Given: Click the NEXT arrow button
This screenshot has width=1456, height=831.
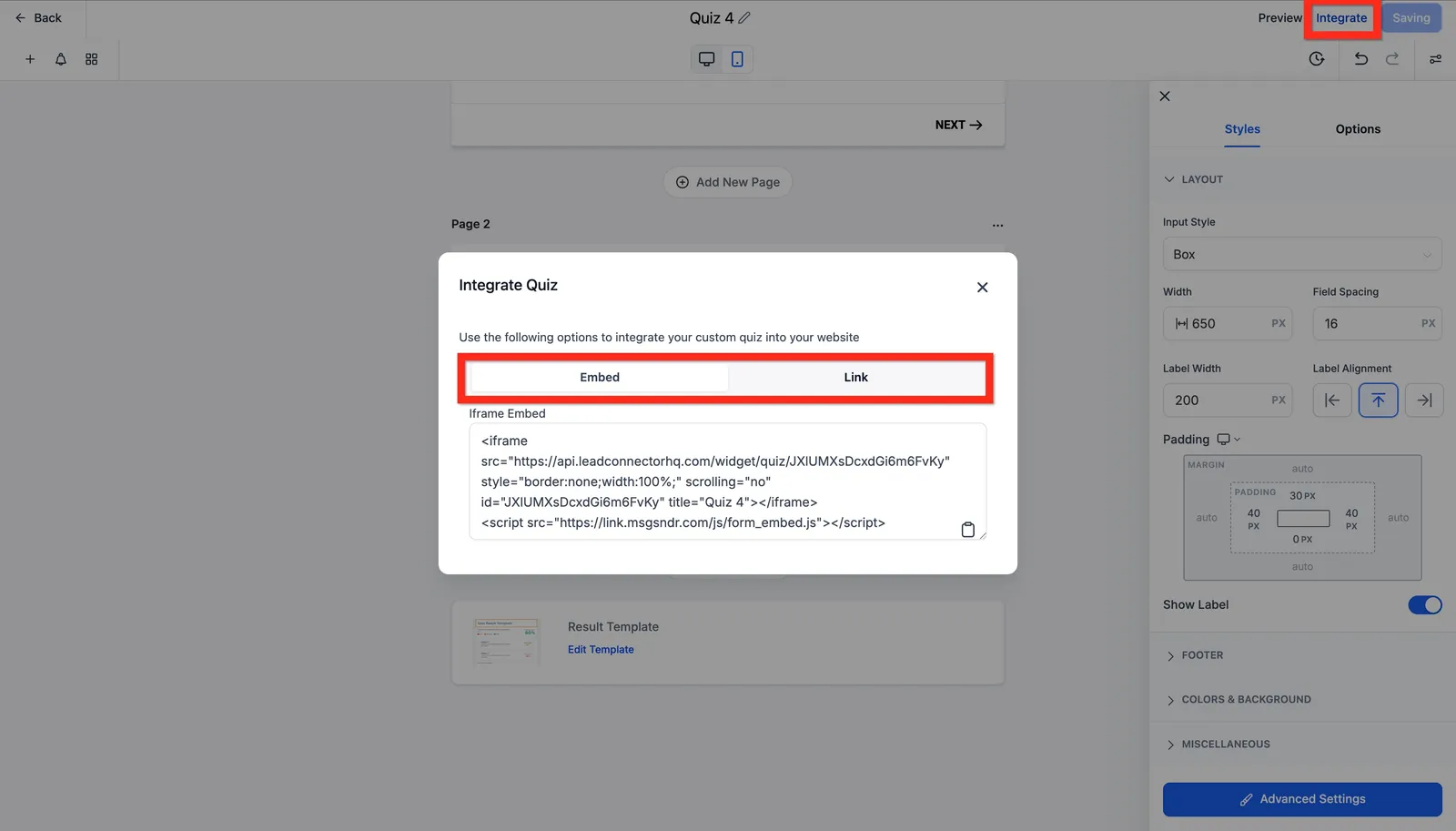Looking at the screenshot, I should pos(958,125).
